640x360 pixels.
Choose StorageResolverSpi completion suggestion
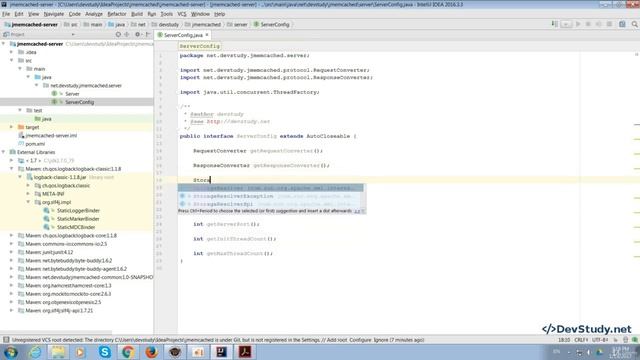270,204
